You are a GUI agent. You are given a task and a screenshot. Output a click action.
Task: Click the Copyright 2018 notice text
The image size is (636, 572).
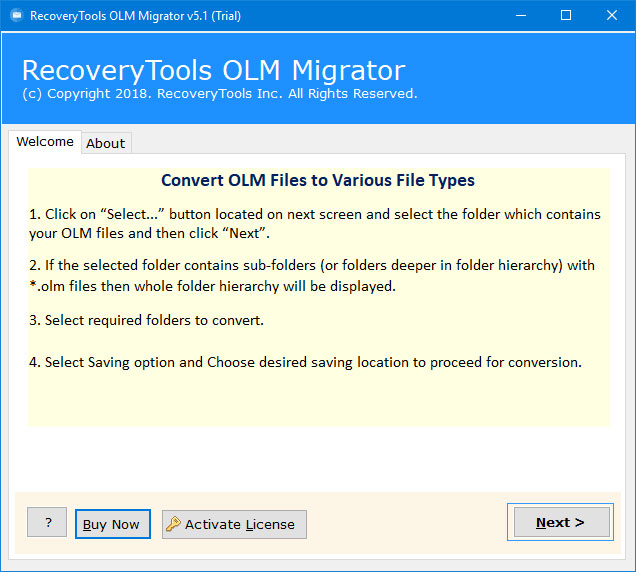[x=220, y=94]
